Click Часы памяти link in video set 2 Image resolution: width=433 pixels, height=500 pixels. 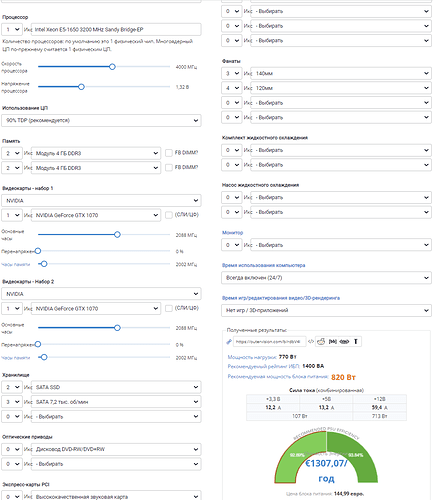tap(16, 358)
